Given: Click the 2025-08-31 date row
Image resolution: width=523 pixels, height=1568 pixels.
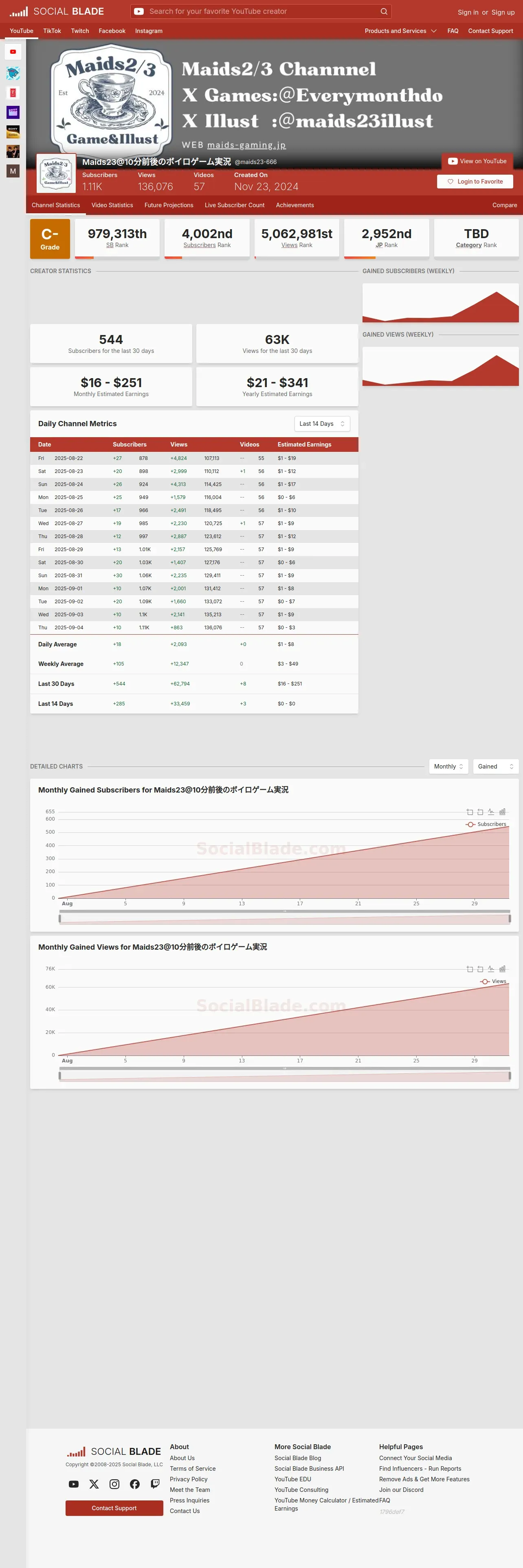Looking at the screenshot, I should (x=194, y=575).
